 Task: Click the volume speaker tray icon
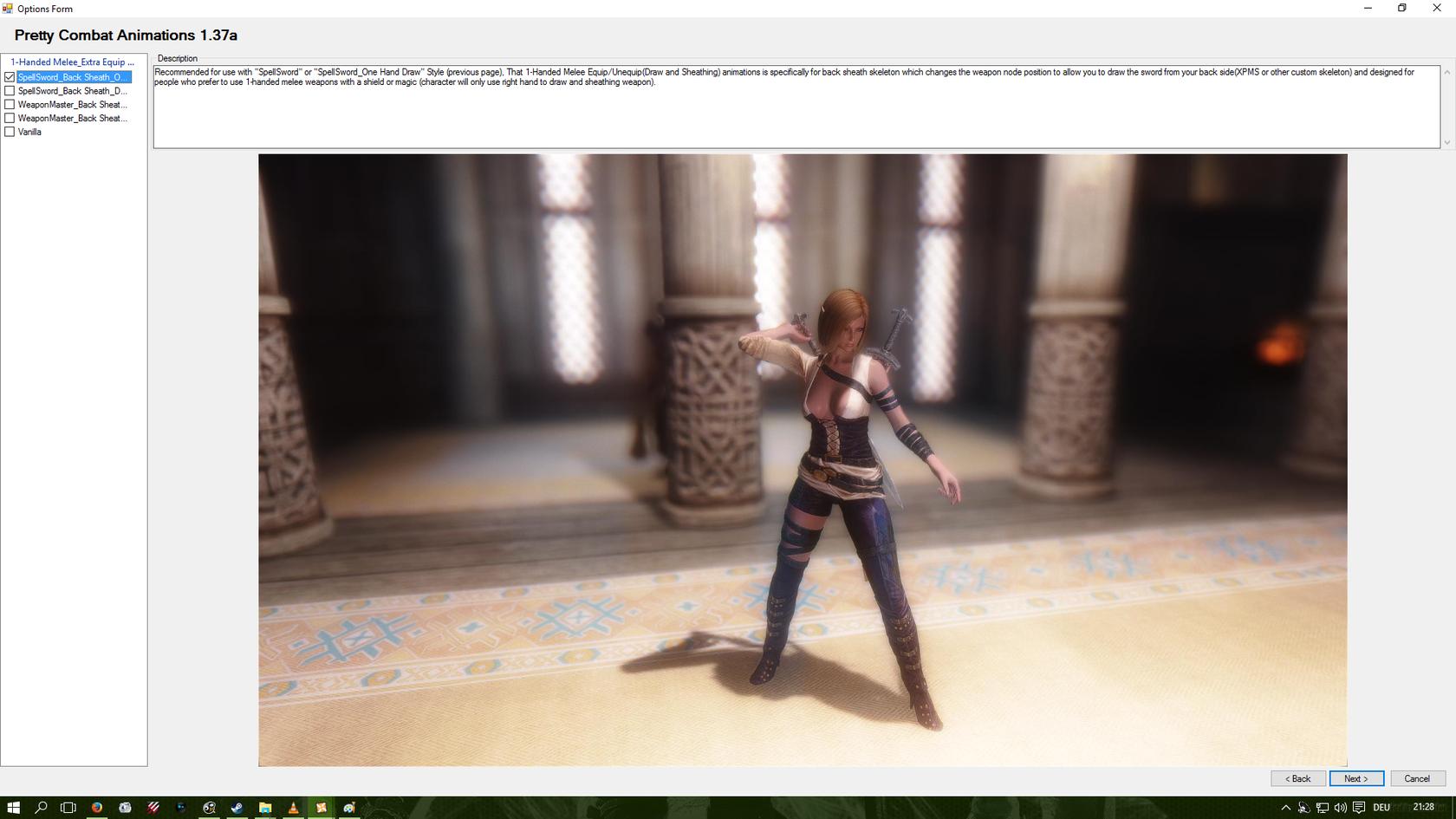1340,807
